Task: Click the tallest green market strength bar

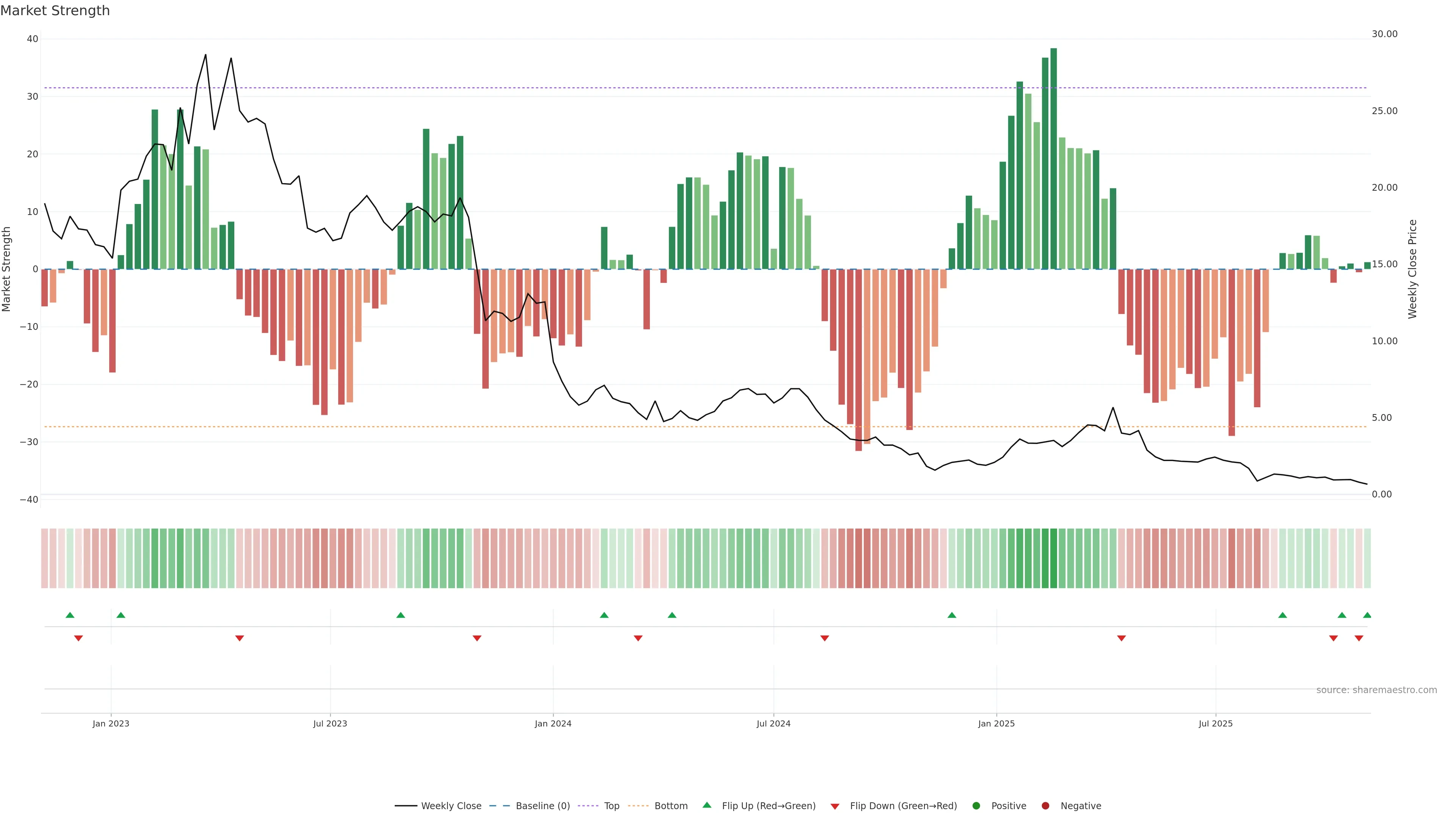Action: pyautogui.click(x=1054, y=158)
